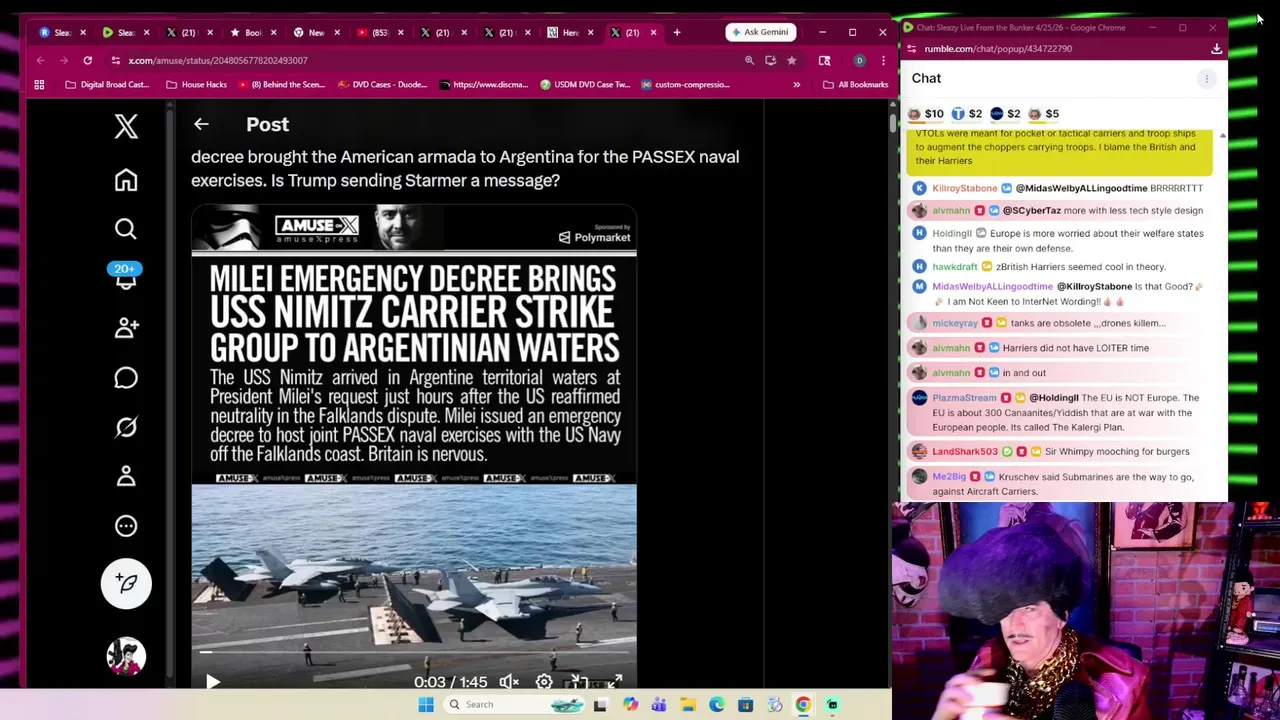Click the PlazmaStream username in chat
1280x720 pixels.
click(964, 398)
